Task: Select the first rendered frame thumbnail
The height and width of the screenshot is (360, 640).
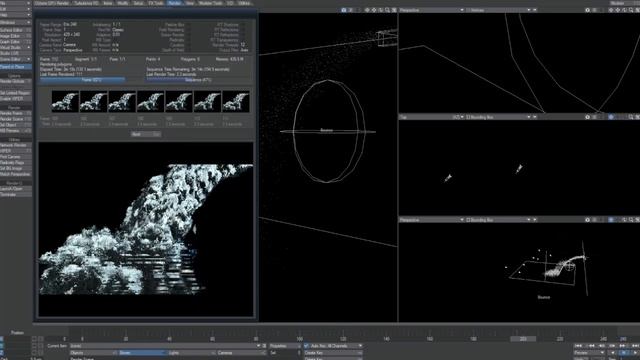Action: pyautogui.click(x=65, y=102)
